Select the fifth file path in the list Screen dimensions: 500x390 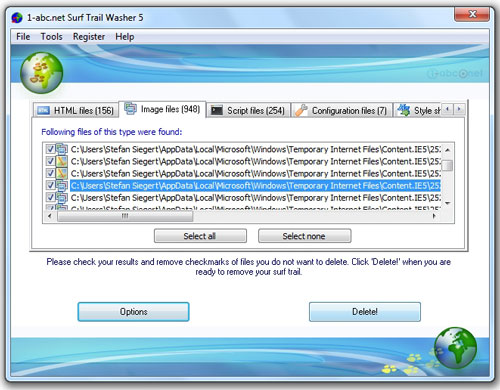coord(255,197)
